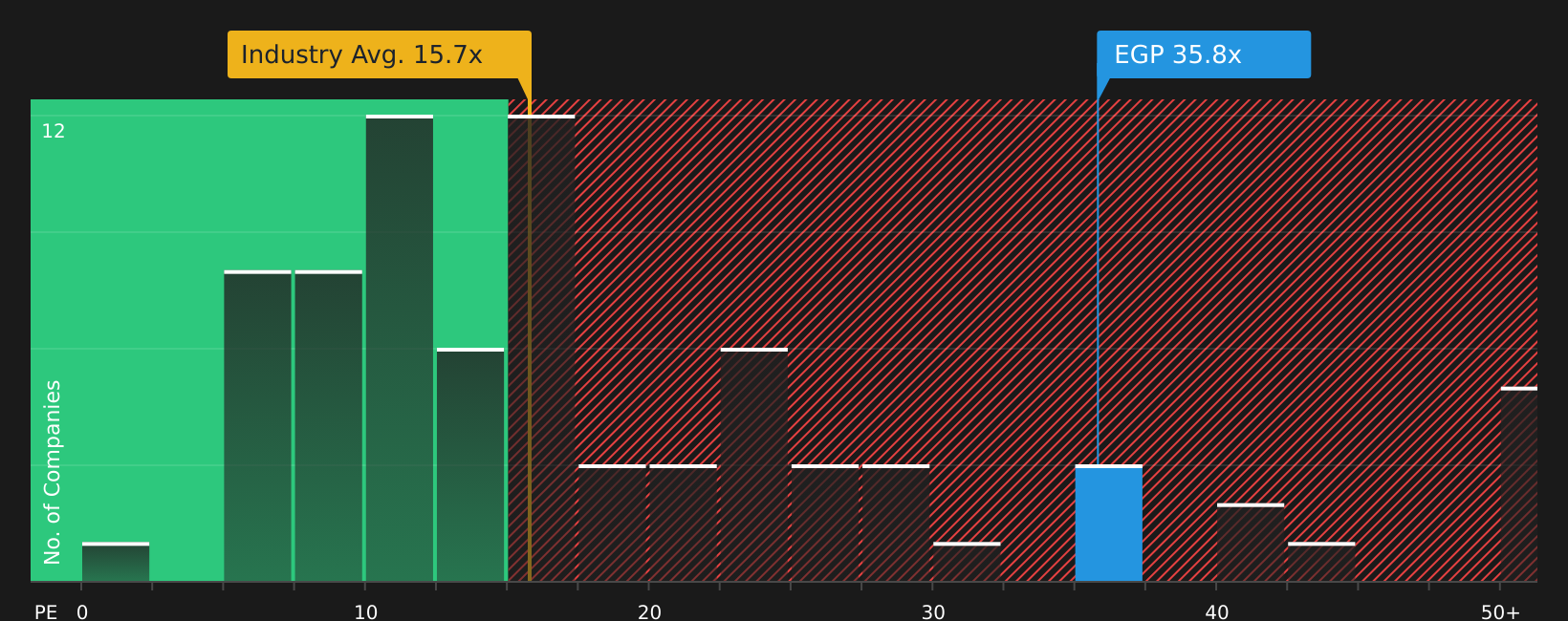Click the short bar at PE 30 to 32.5
This screenshot has height=621, width=1568.
967,562
